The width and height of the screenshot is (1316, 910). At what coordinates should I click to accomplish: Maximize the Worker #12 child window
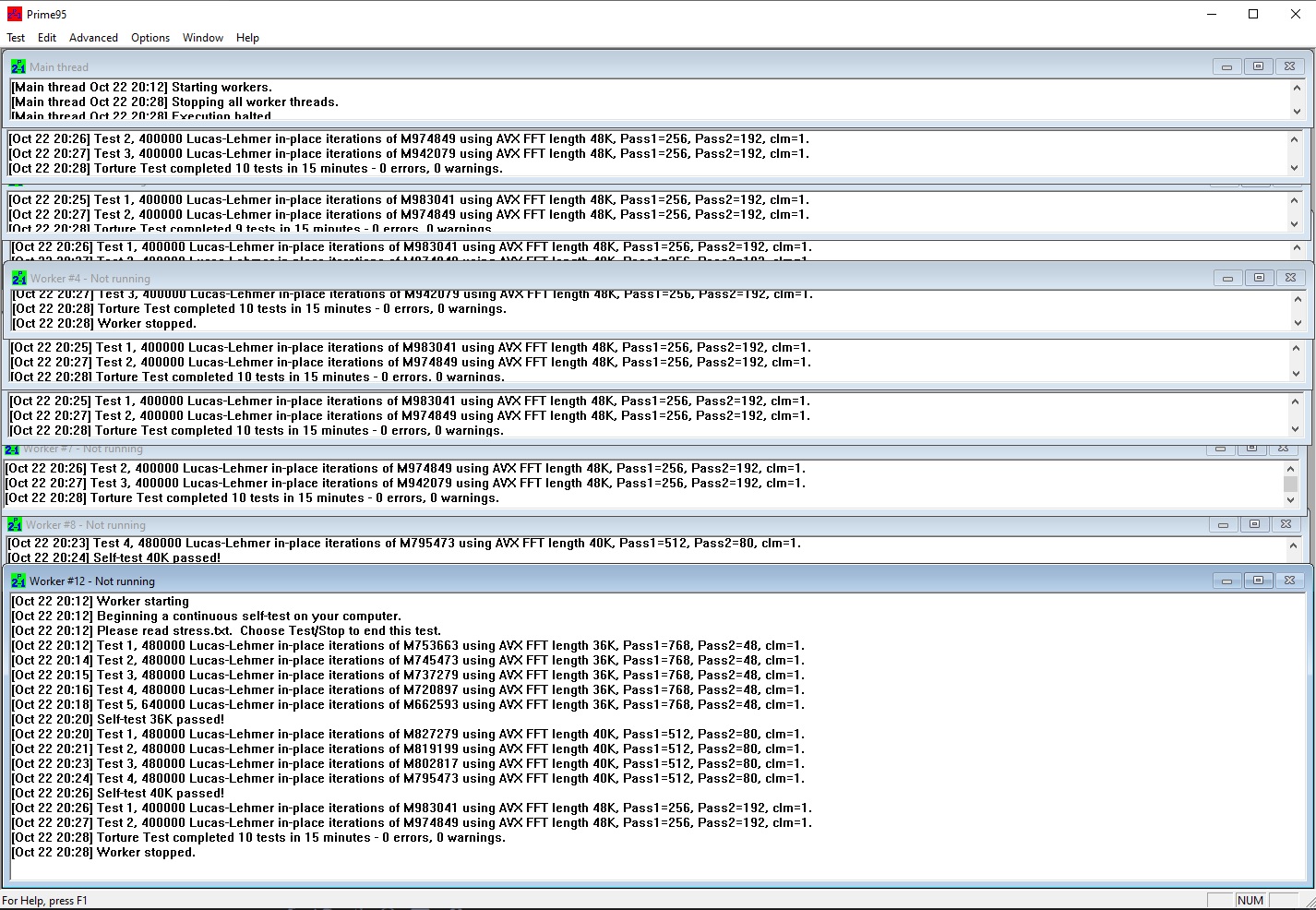(1258, 581)
